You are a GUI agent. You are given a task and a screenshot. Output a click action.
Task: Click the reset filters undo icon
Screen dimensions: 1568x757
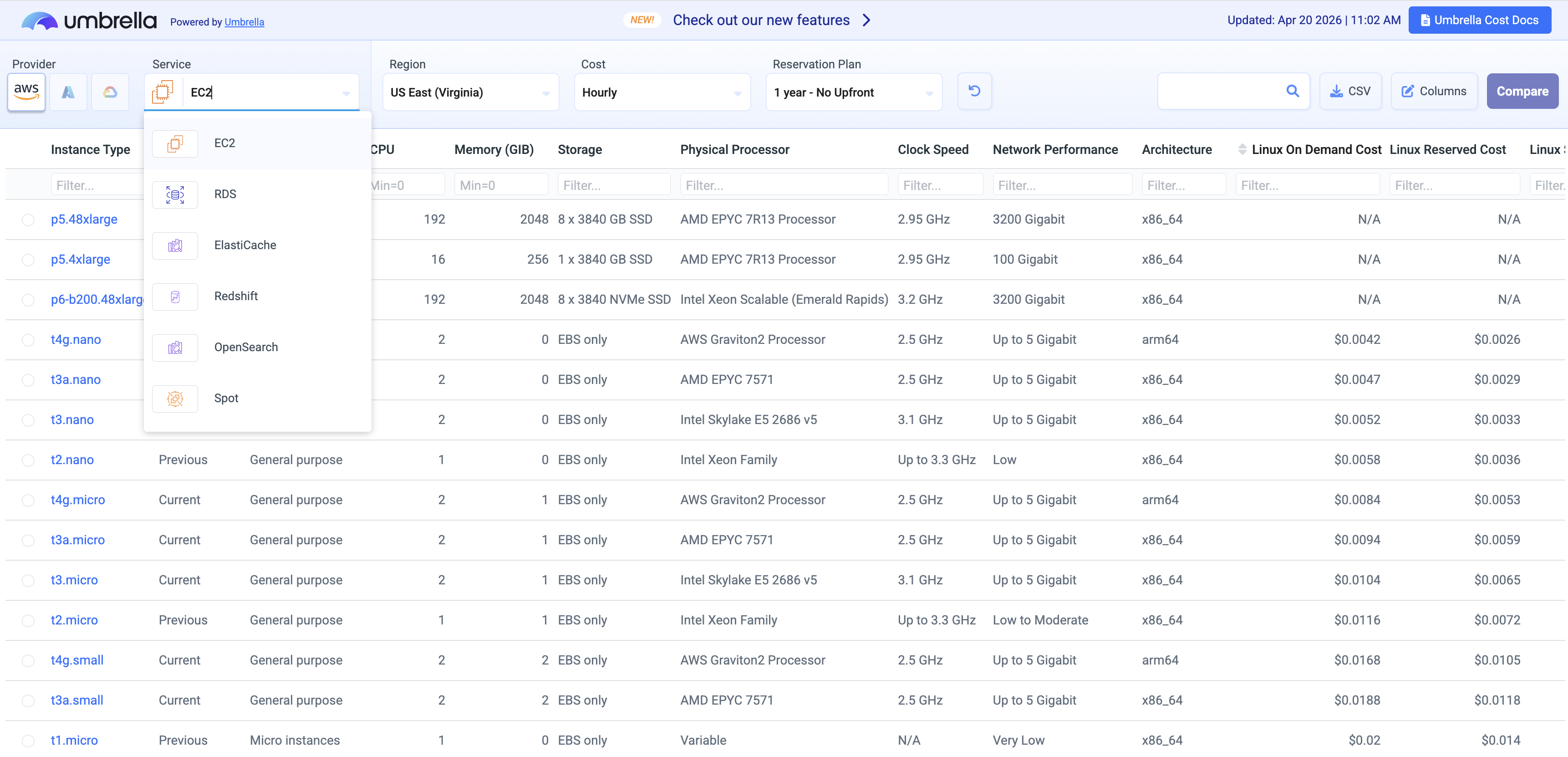coord(974,92)
